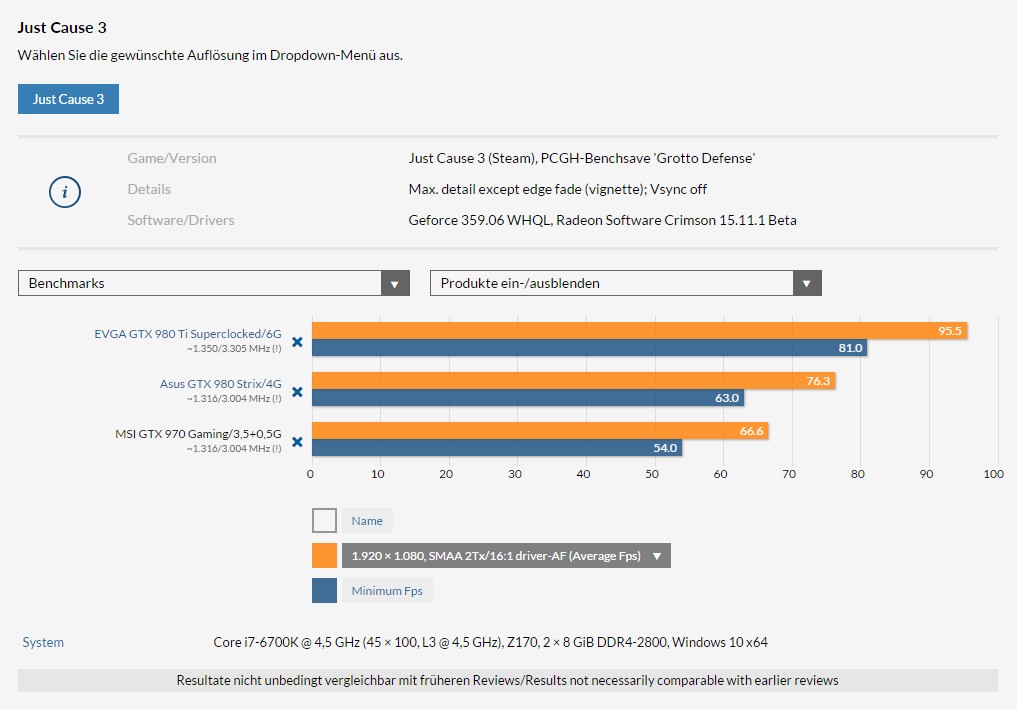Toggle the empty Name legend box

click(324, 520)
